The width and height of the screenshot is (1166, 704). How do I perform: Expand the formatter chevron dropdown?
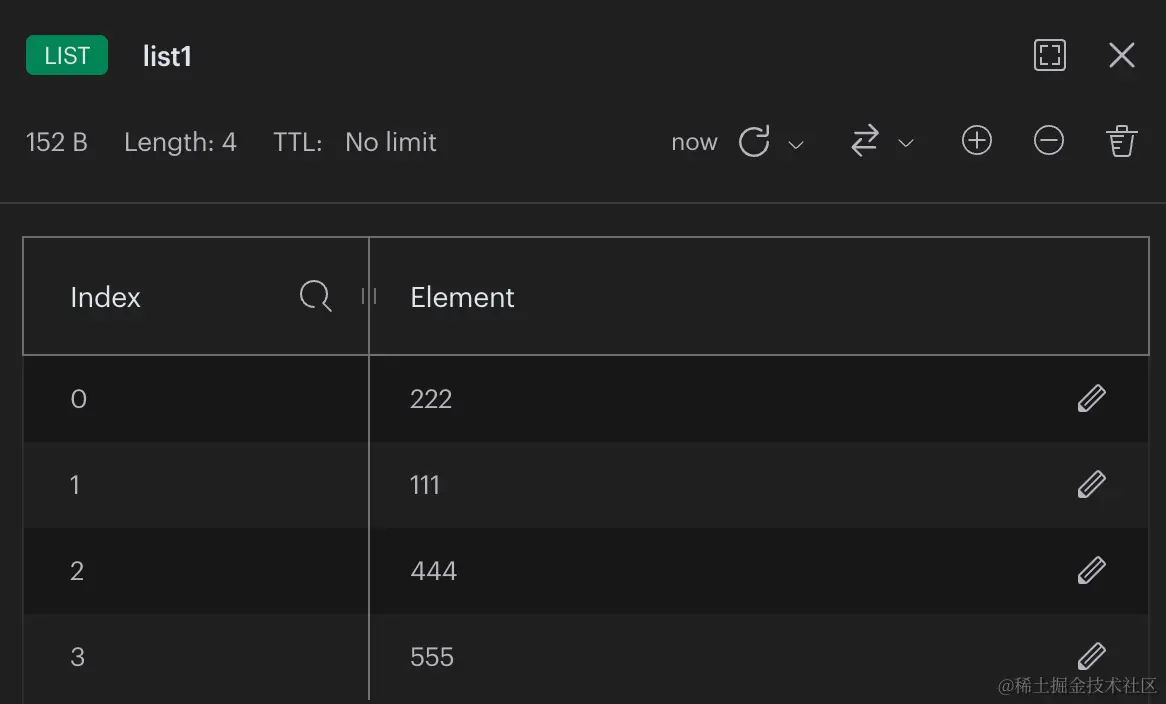coord(906,143)
